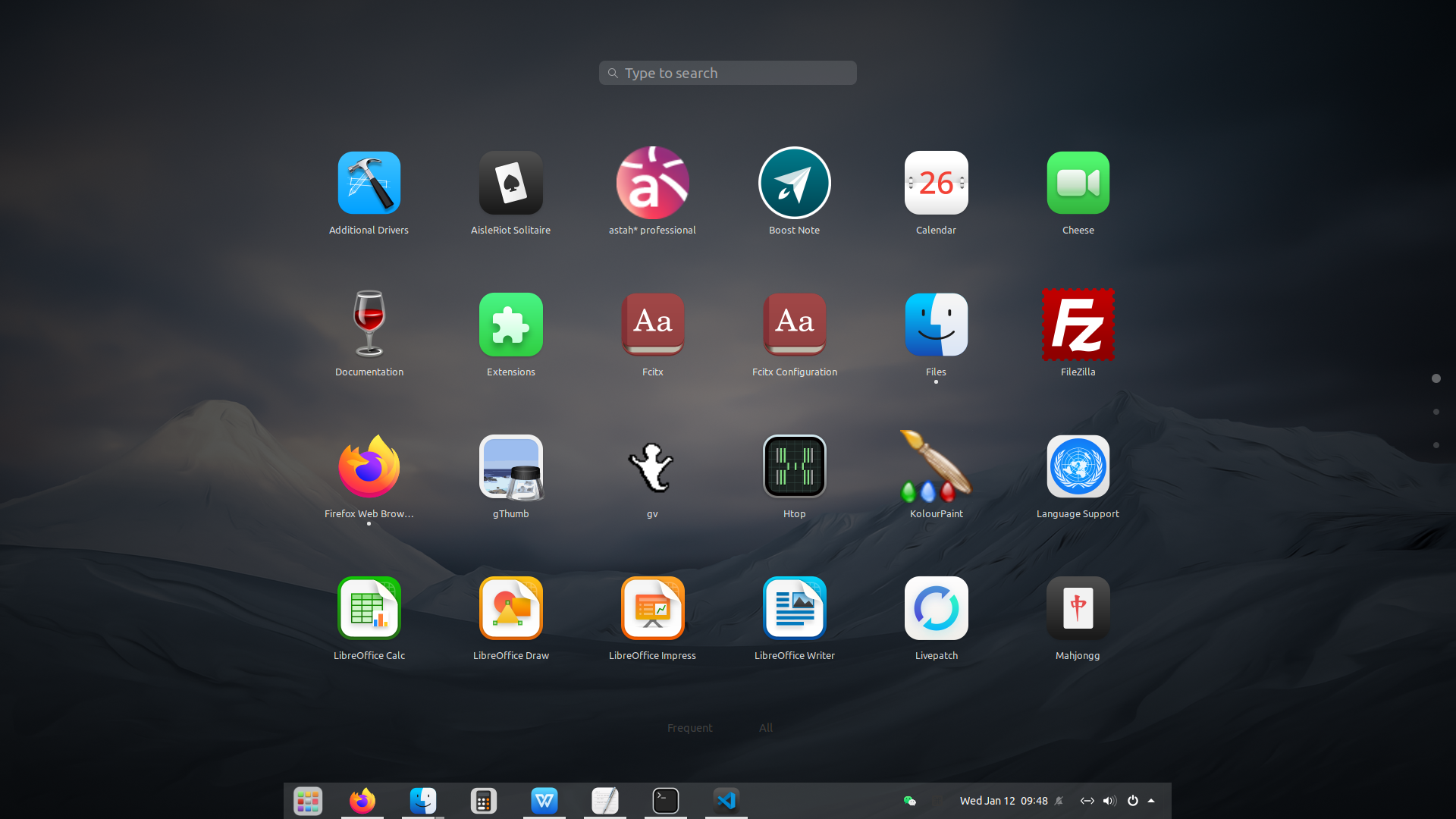Open the FileZilla application
Screen dimensions: 1456x819
click(1078, 325)
